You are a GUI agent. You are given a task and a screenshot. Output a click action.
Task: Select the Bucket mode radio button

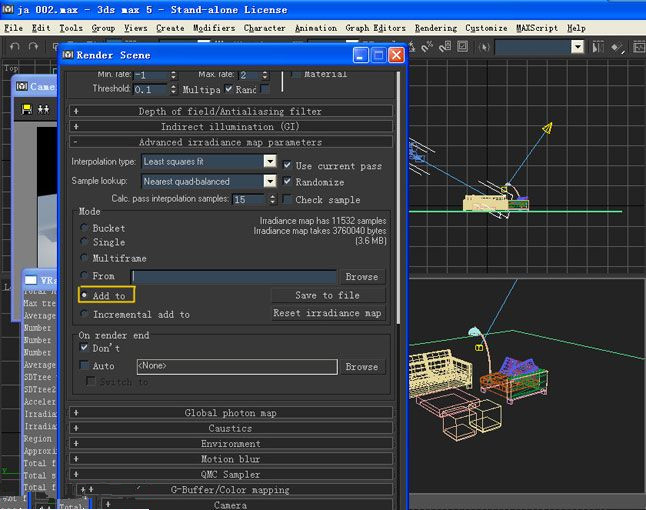point(84,227)
